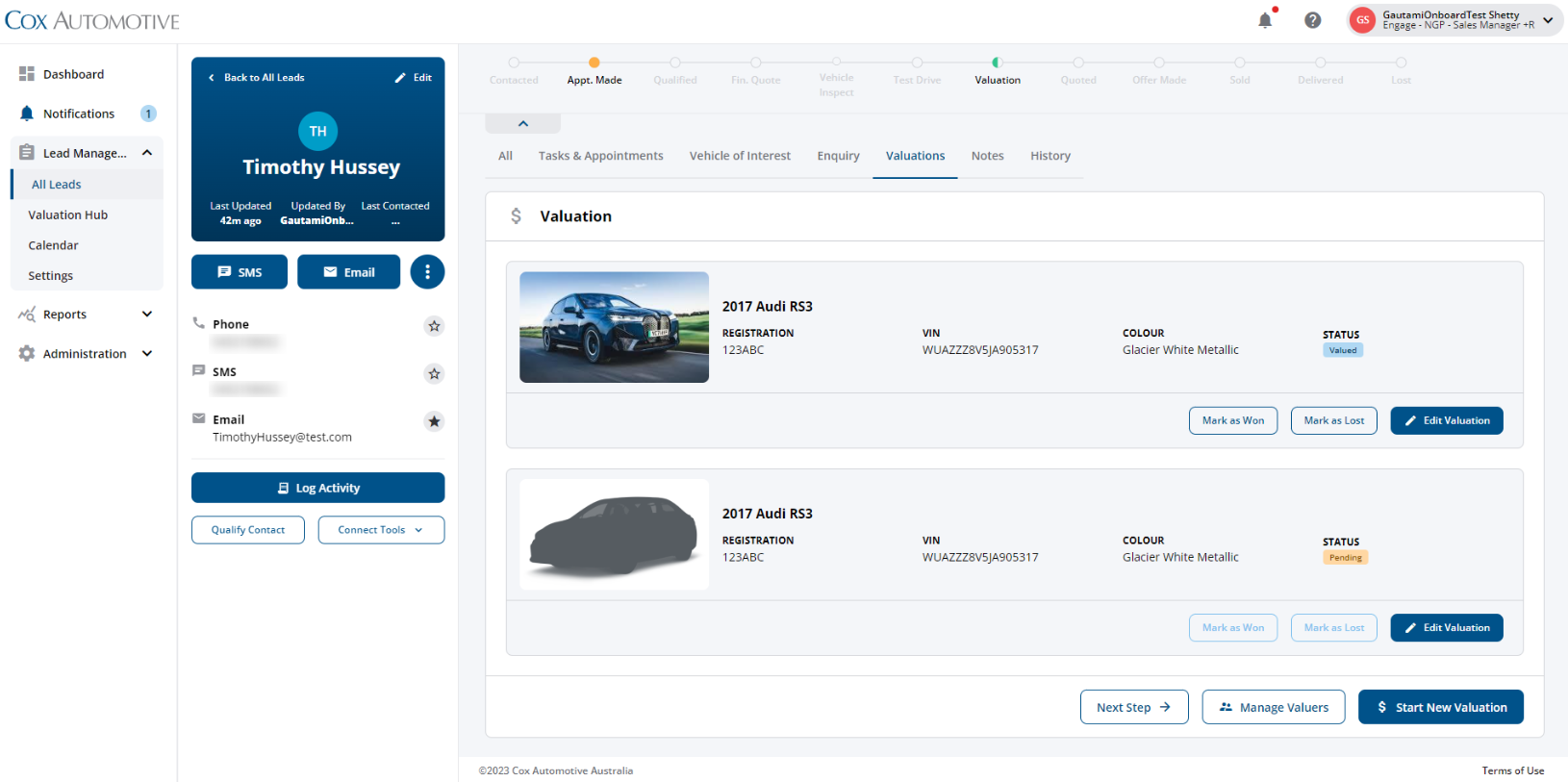Click the GS user avatar
This screenshot has height=782, width=1568.
coord(1362,20)
